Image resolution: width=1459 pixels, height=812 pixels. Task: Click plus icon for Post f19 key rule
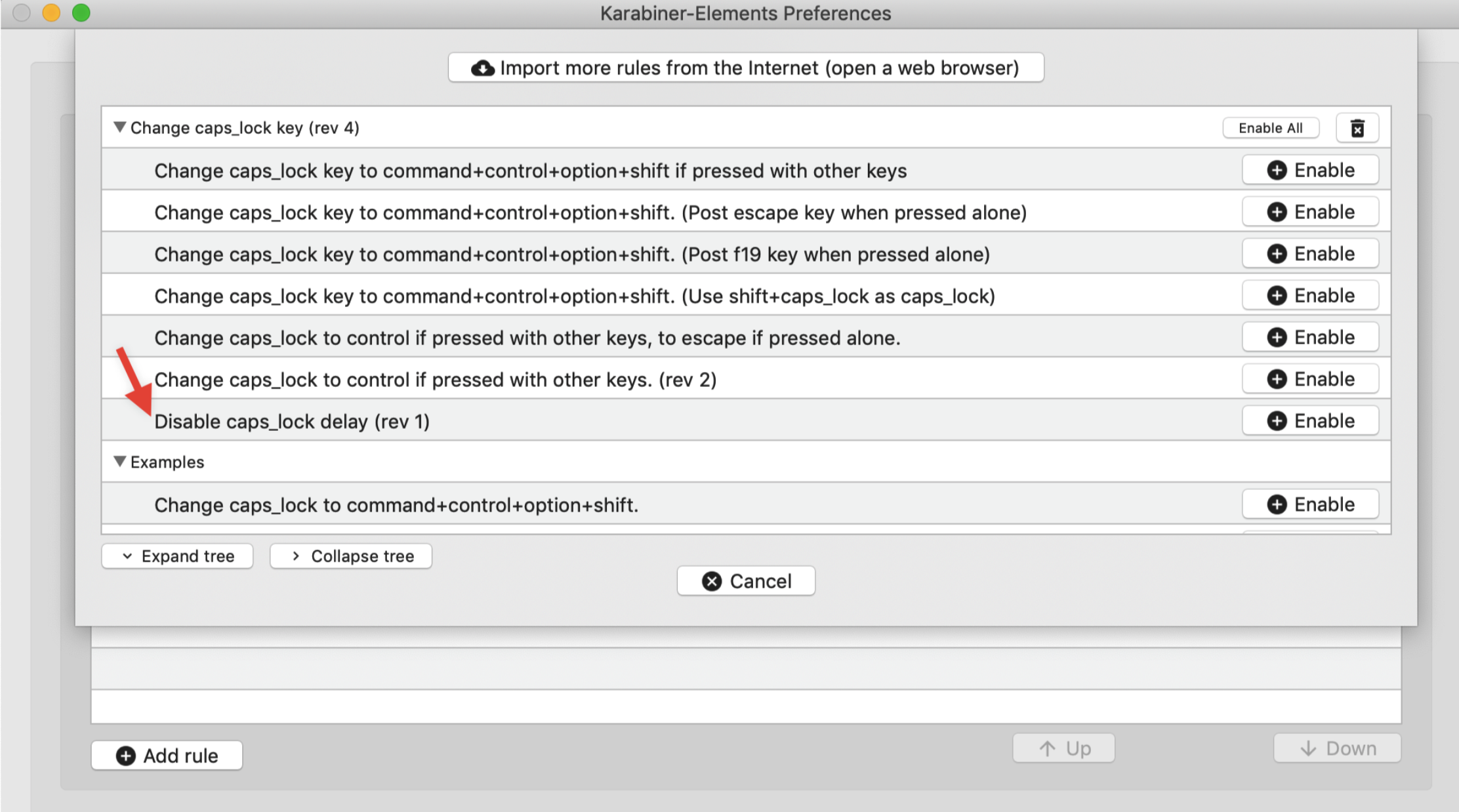(1277, 254)
